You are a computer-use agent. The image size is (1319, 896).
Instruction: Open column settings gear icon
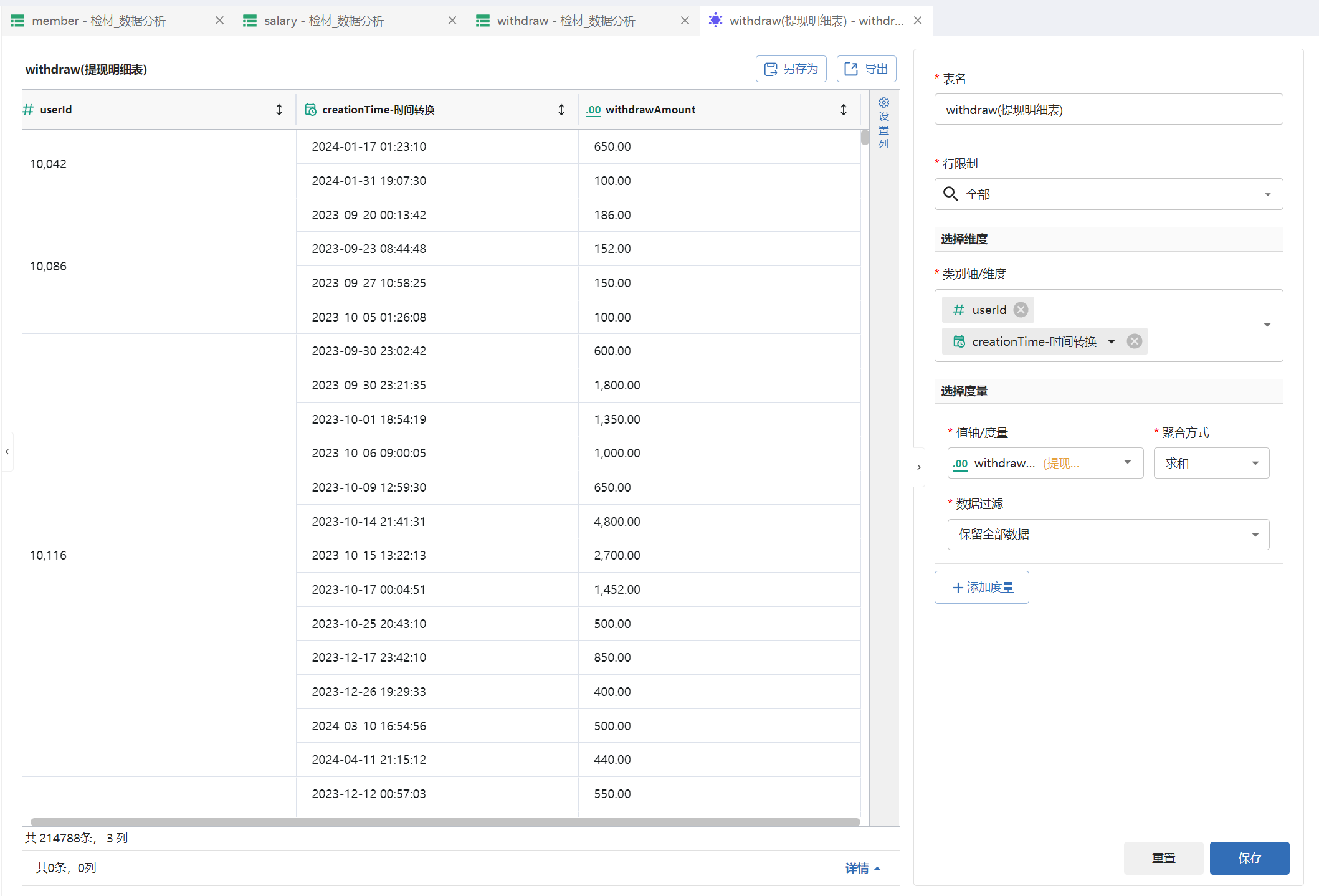tap(883, 103)
